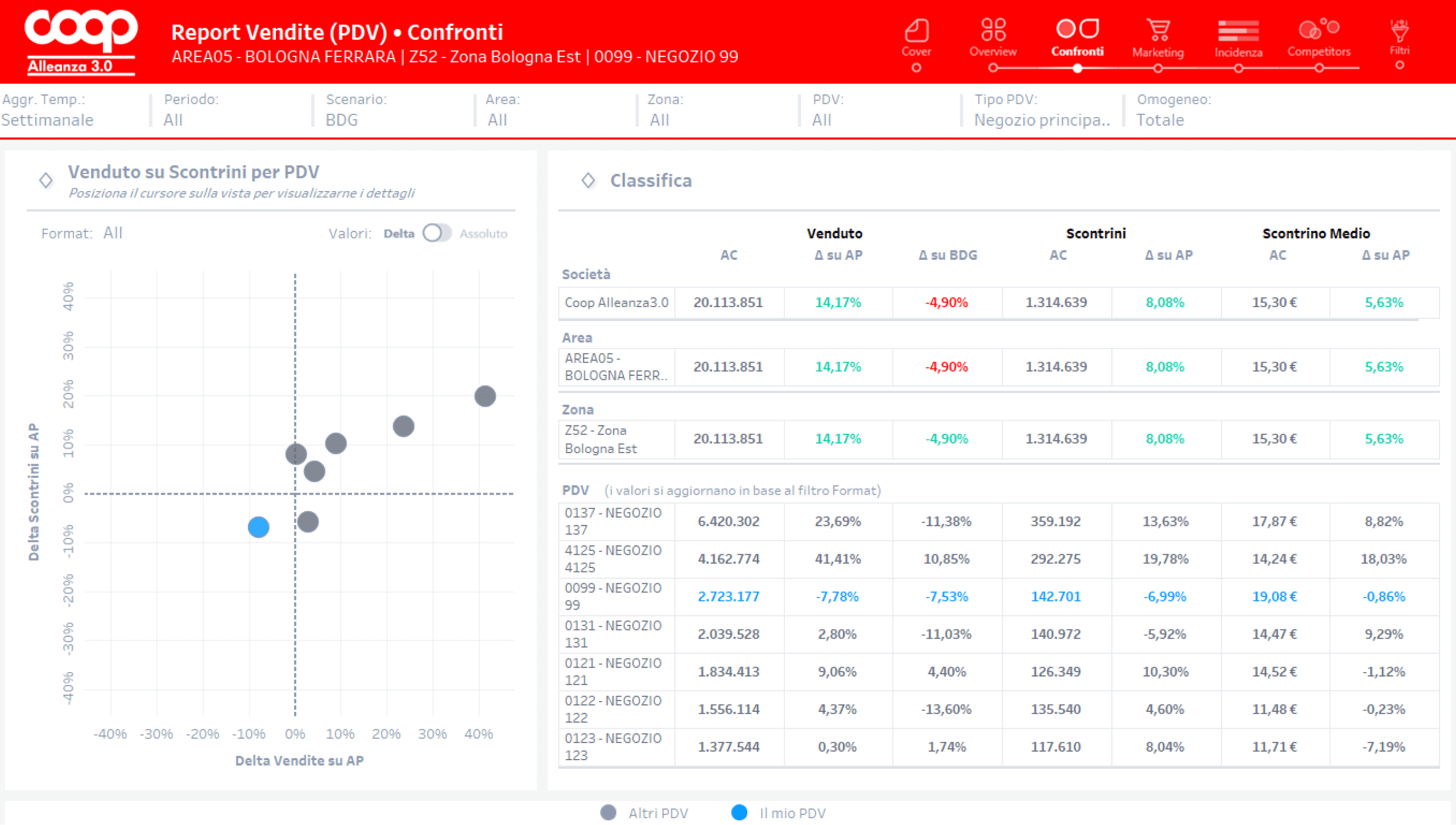The height and width of the screenshot is (825, 1456).
Task: Open the Marketing cart icon
Action: tap(1158, 30)
